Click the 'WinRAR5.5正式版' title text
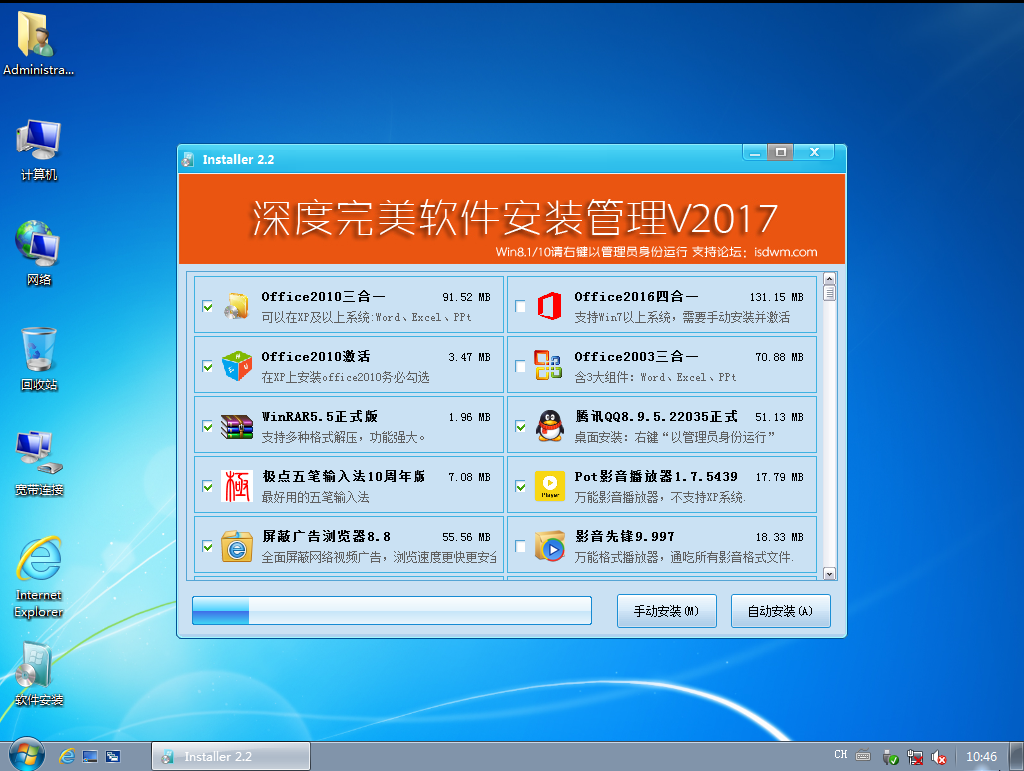Image resolution: width=1024 pixels, height=771 pixels. (x=319, y=417)
